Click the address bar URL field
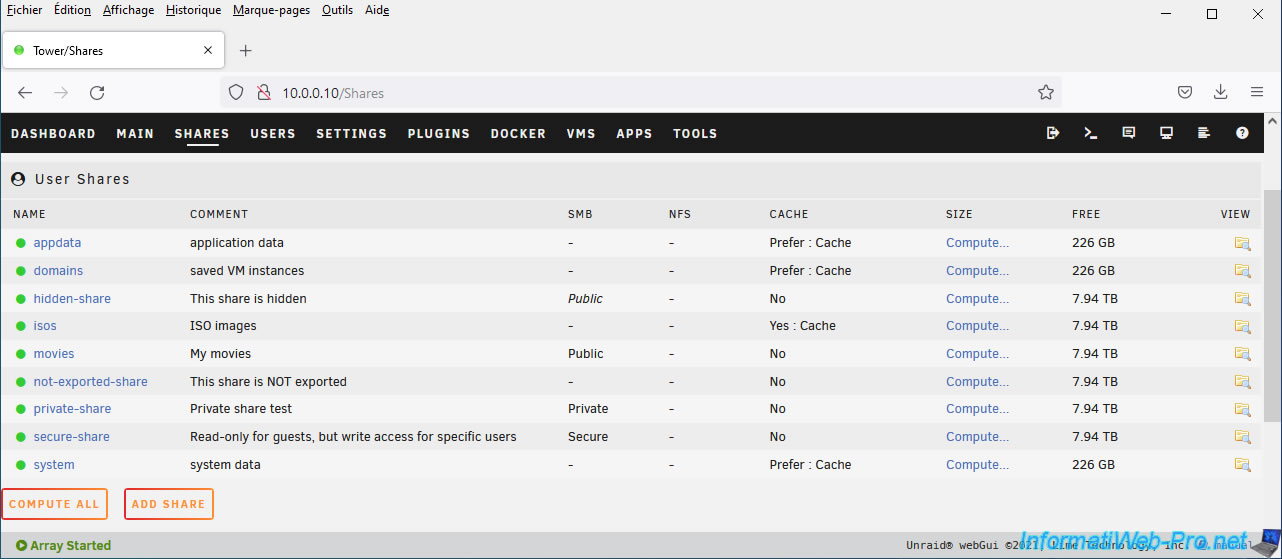This screenshot has width=1282, height=559. tap(640, 93)
